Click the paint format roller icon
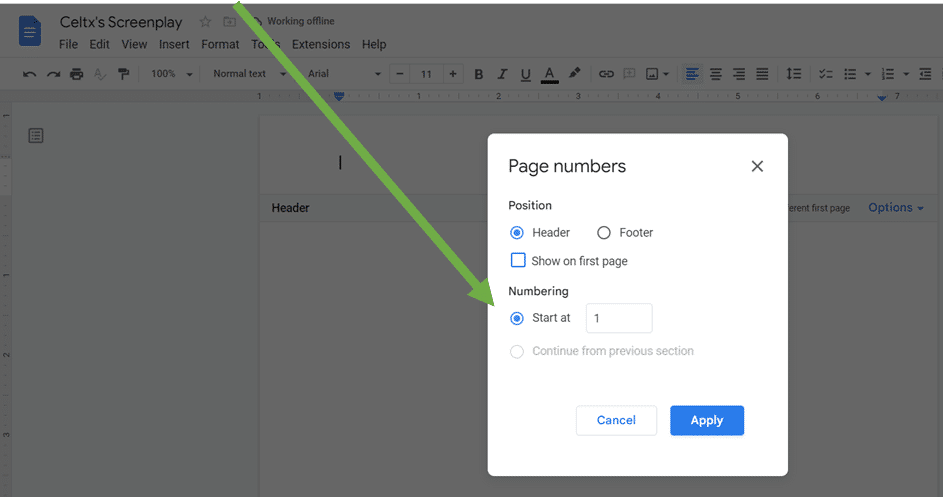 (x=123, y=74)
